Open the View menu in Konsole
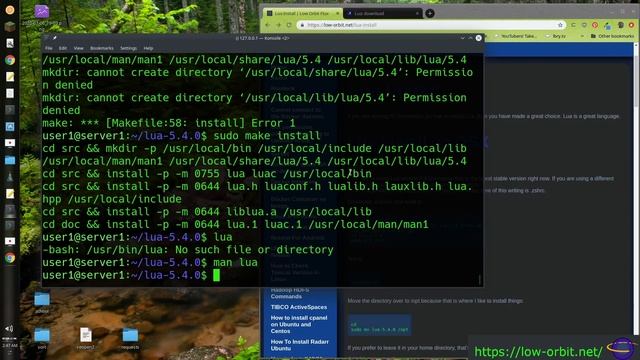640x360 pixels. [x=78, y=48]
